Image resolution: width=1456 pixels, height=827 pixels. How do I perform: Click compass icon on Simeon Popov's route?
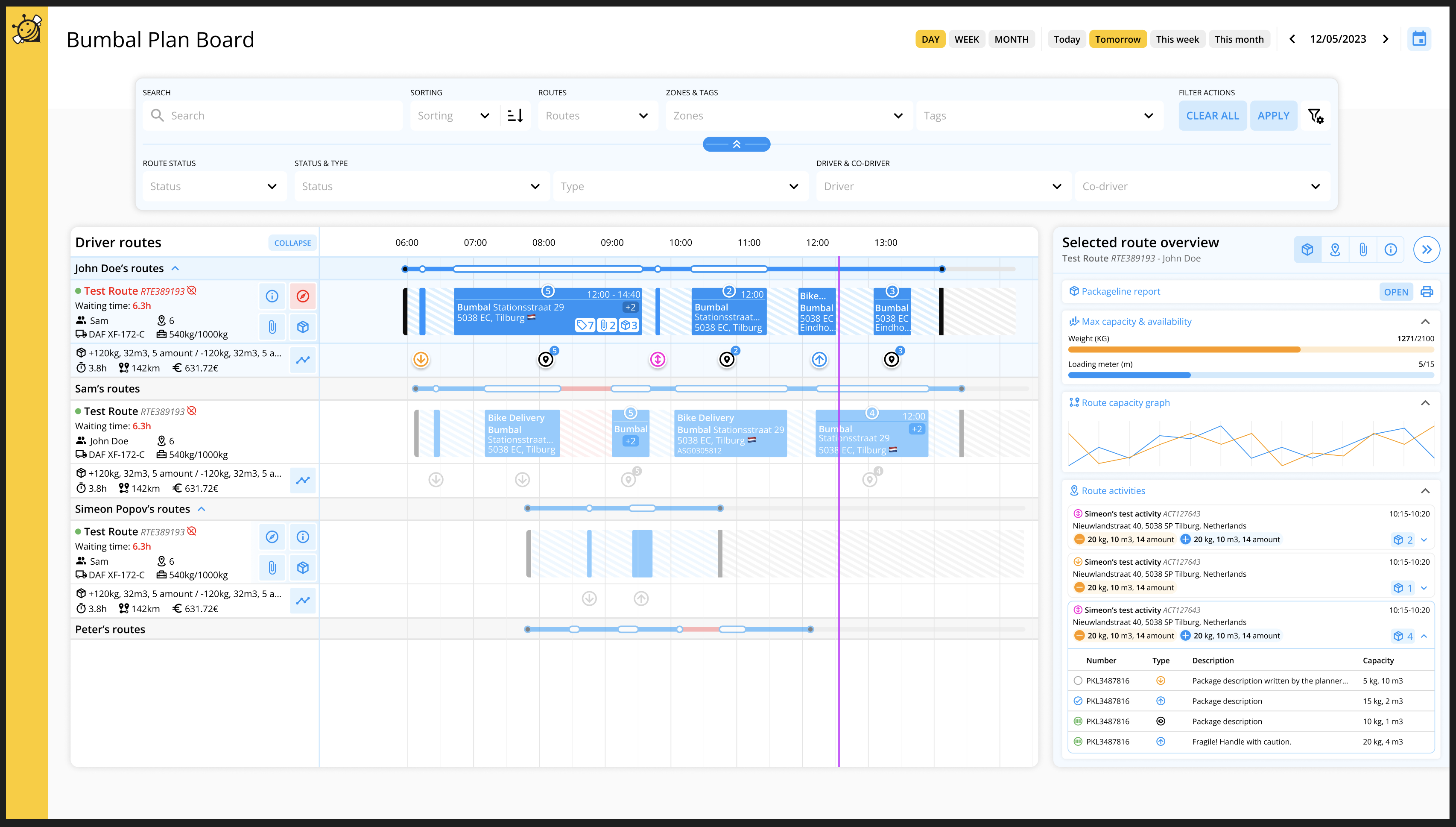272,537
